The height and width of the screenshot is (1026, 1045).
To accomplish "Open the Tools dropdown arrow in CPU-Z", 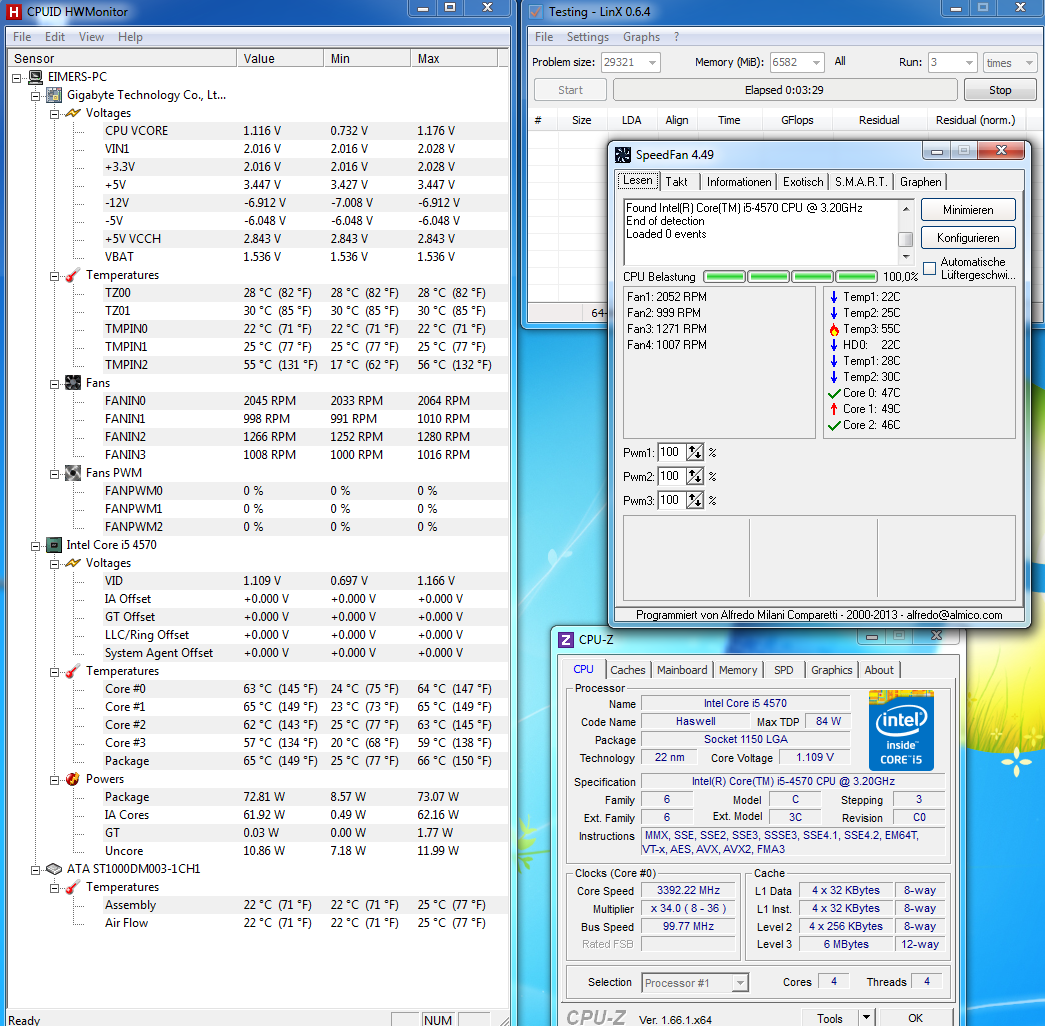I will click(866, 1018).
